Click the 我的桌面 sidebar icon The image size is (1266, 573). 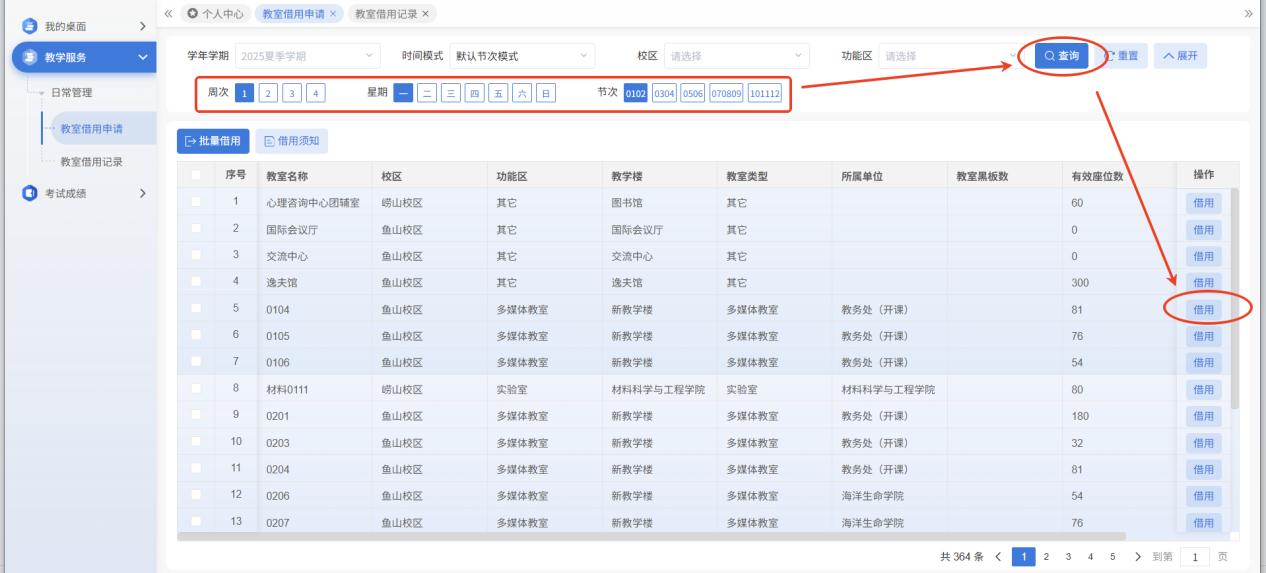(29, 26)
